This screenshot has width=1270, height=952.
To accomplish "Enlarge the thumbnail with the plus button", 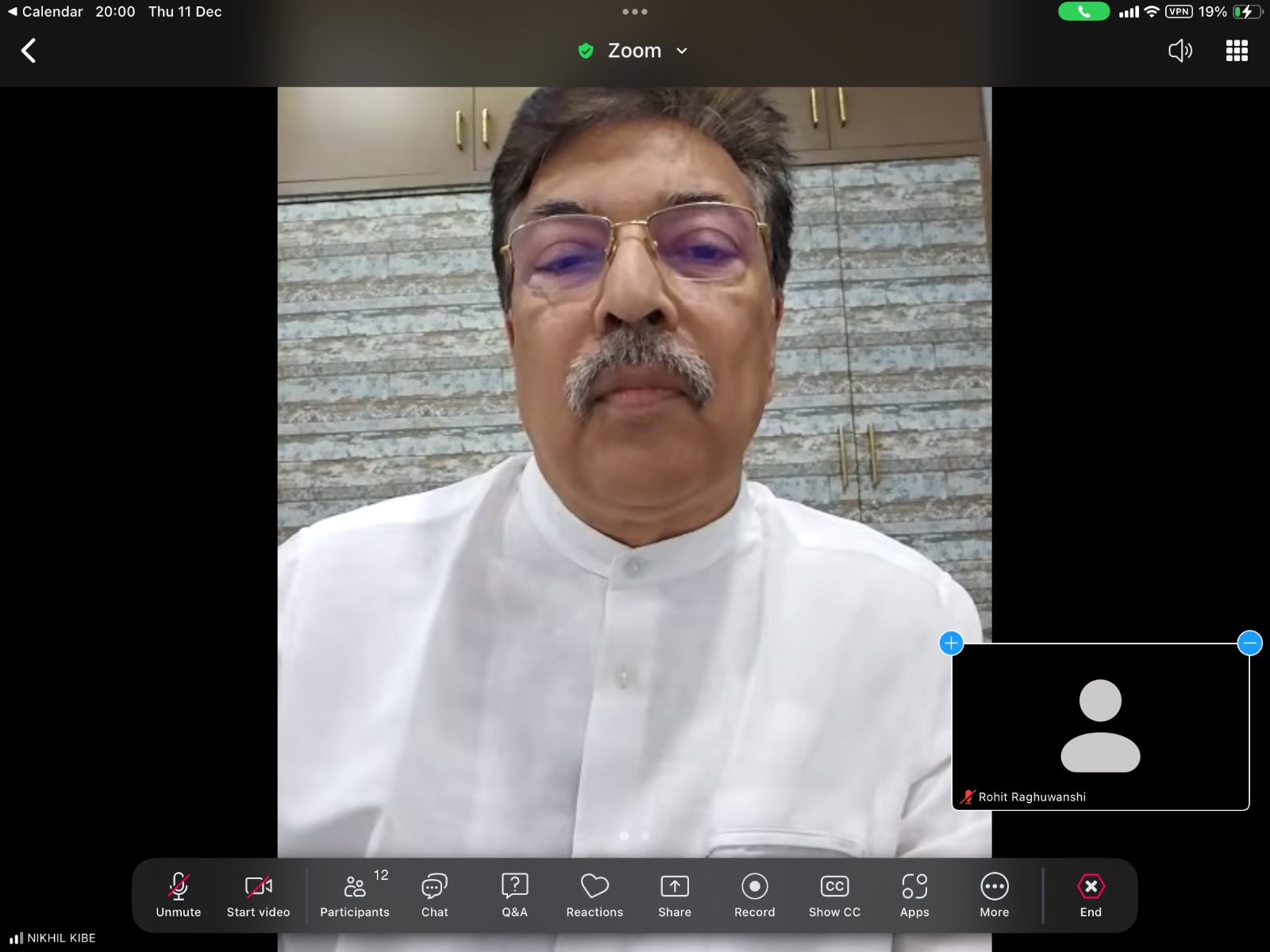I will 951,643.
